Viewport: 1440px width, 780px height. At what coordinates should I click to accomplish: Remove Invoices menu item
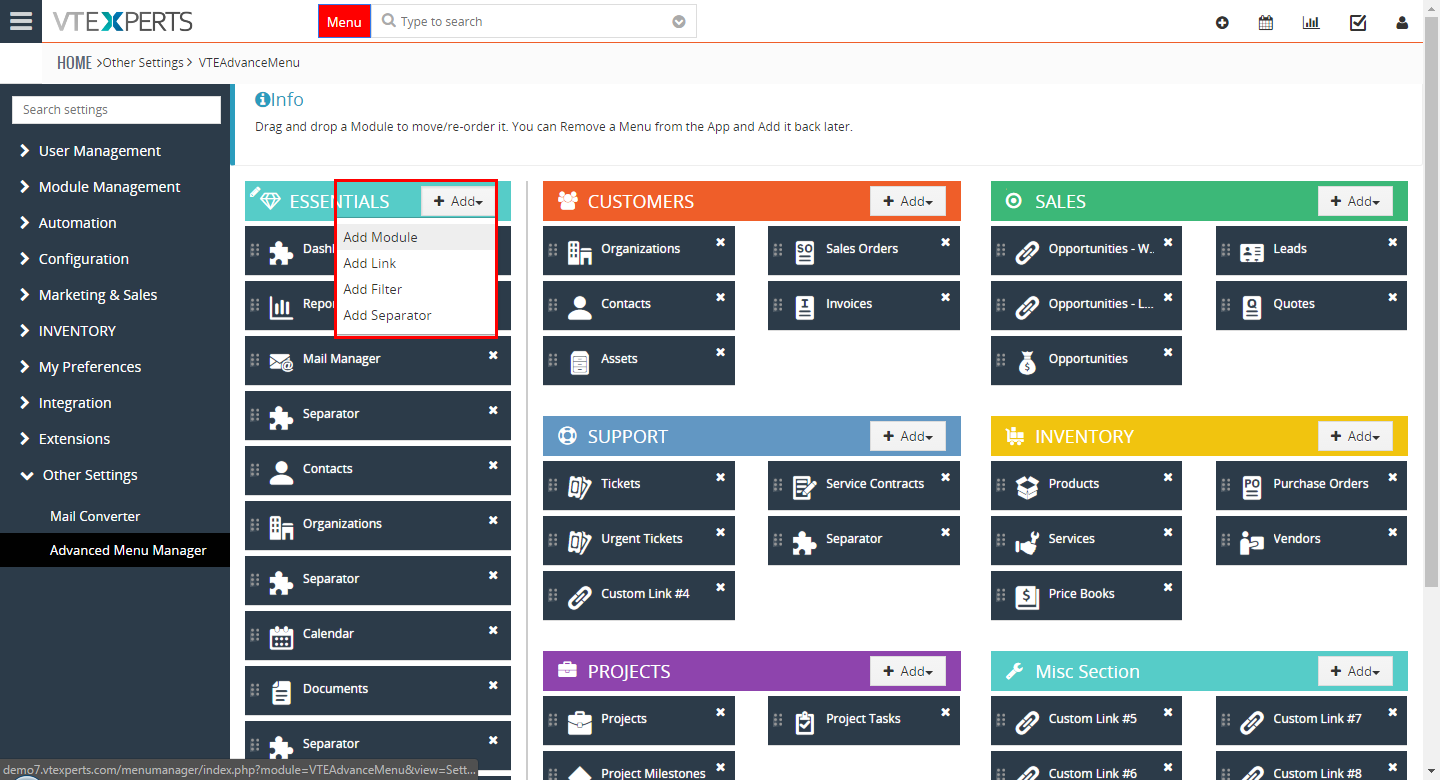[945, 297]
